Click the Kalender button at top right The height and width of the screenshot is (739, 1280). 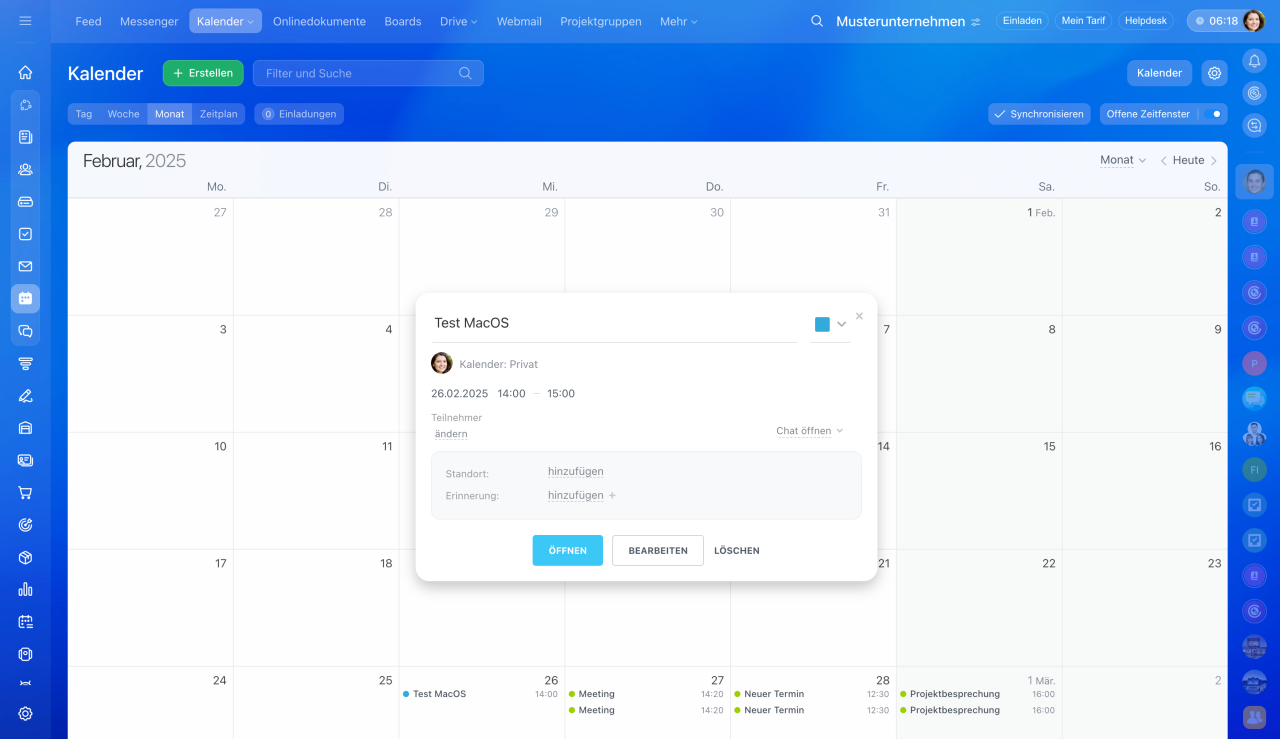(x=1160, y=73)
